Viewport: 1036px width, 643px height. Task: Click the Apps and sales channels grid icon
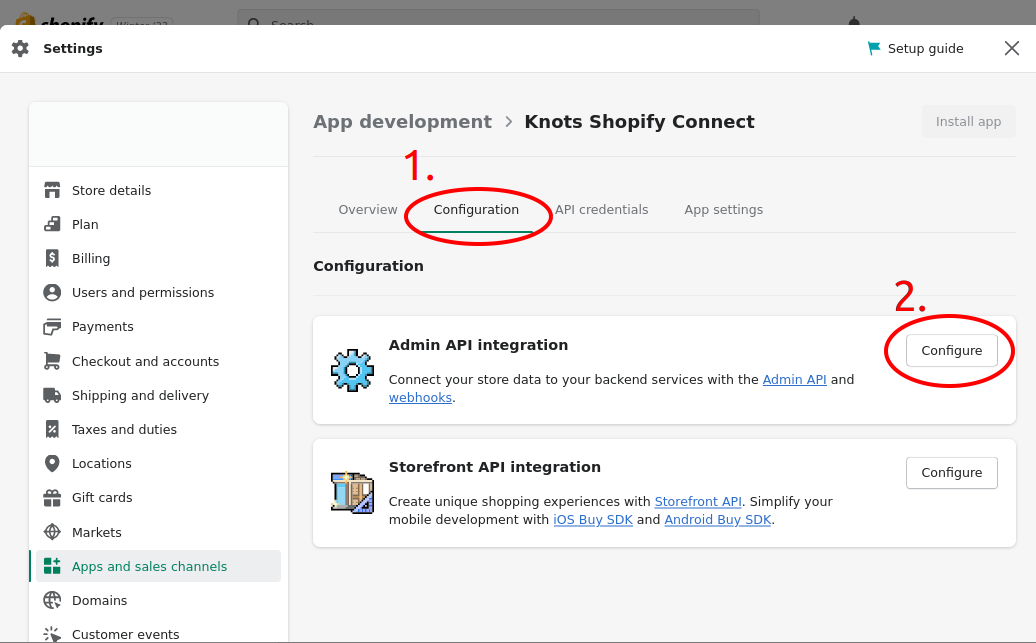pyautogui.click(x=52, y=566)
